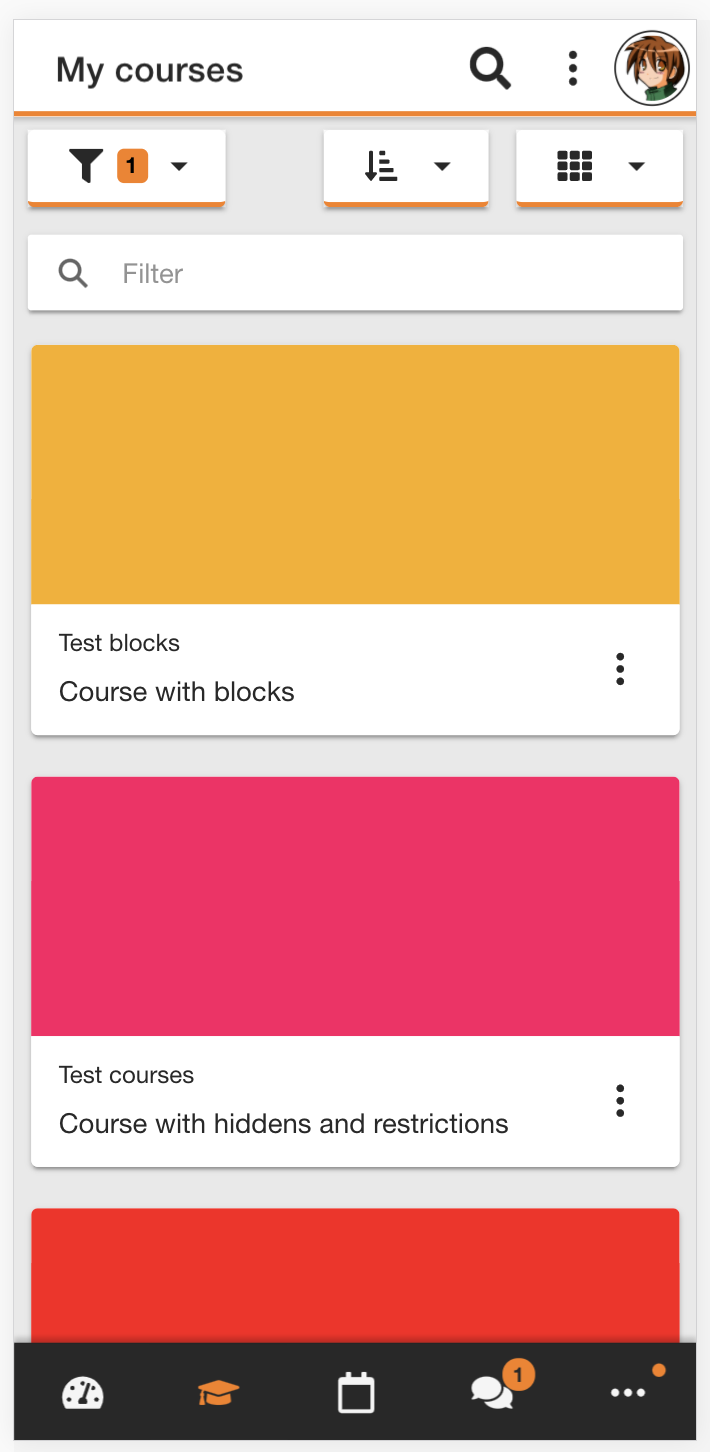Open the calendar tab icon
The width and height of the screenshot is (710, 1452).
point(356,1393)
